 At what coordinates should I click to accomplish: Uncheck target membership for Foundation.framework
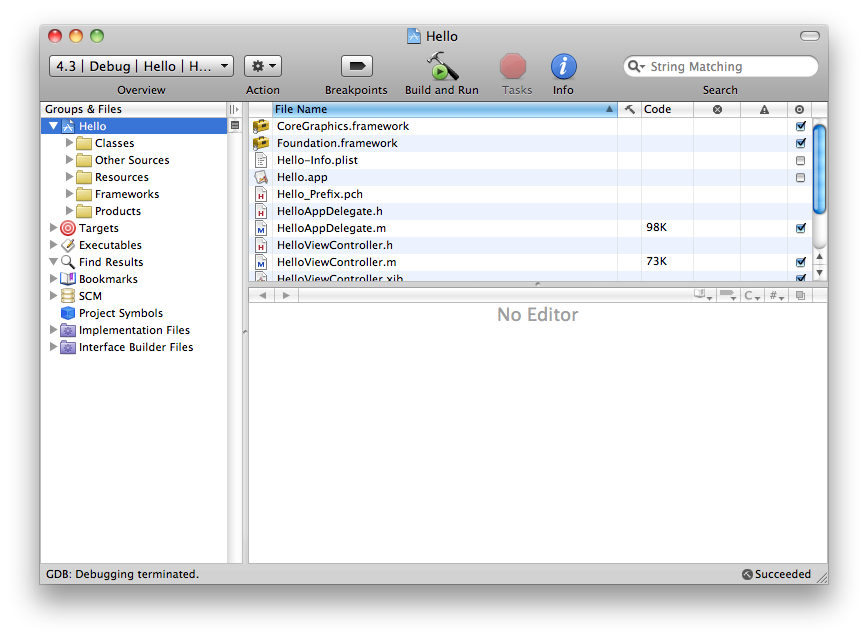[800, 143]
